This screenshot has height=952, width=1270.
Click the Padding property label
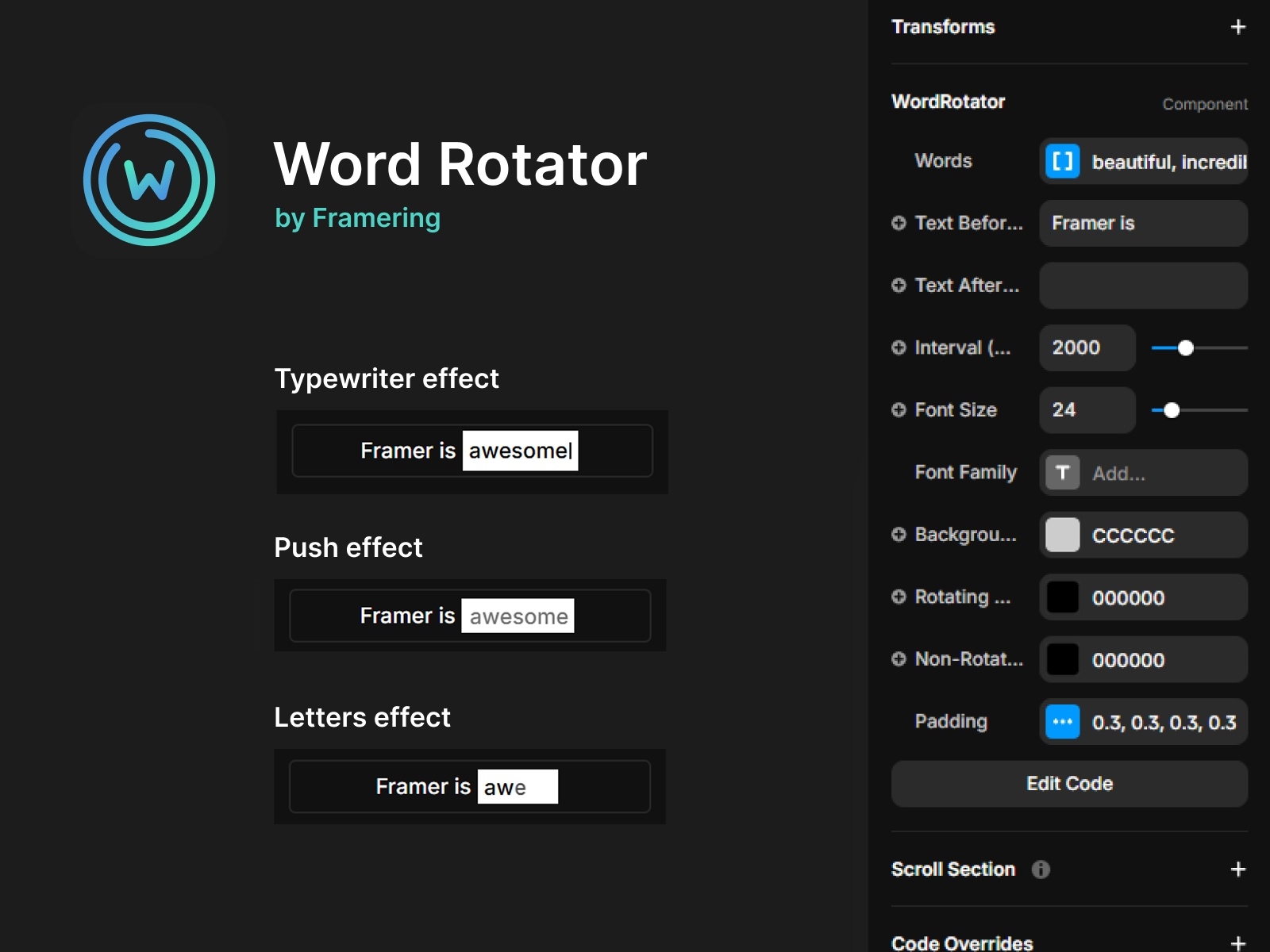pyautogui.click(x=951, y=722)
